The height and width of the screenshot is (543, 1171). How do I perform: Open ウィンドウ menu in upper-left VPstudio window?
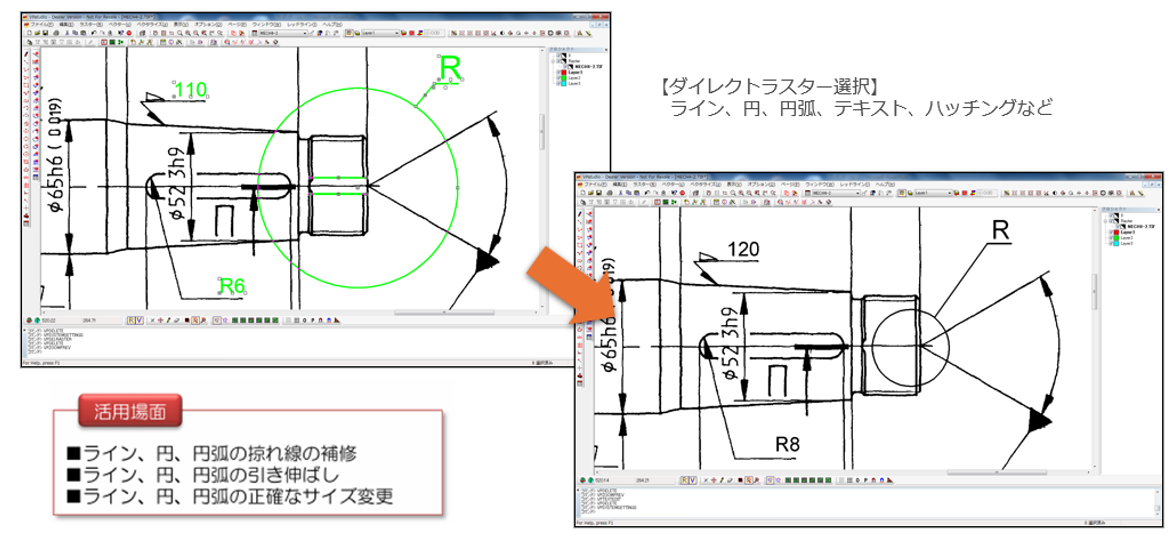point(267,24)
